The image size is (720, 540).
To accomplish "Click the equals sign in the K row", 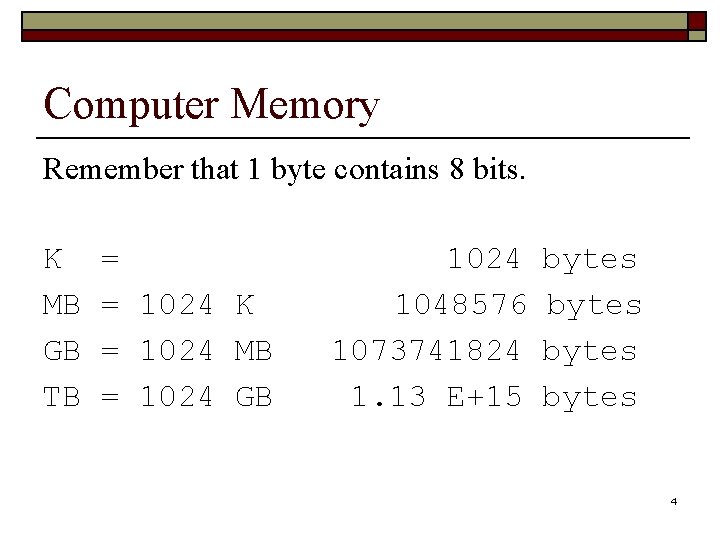I will click(x=110, y=259).
